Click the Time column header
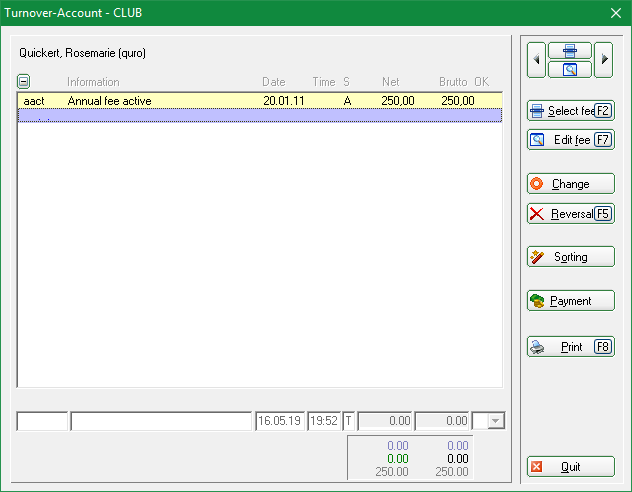The image size is (632, 492). [324, 82]
